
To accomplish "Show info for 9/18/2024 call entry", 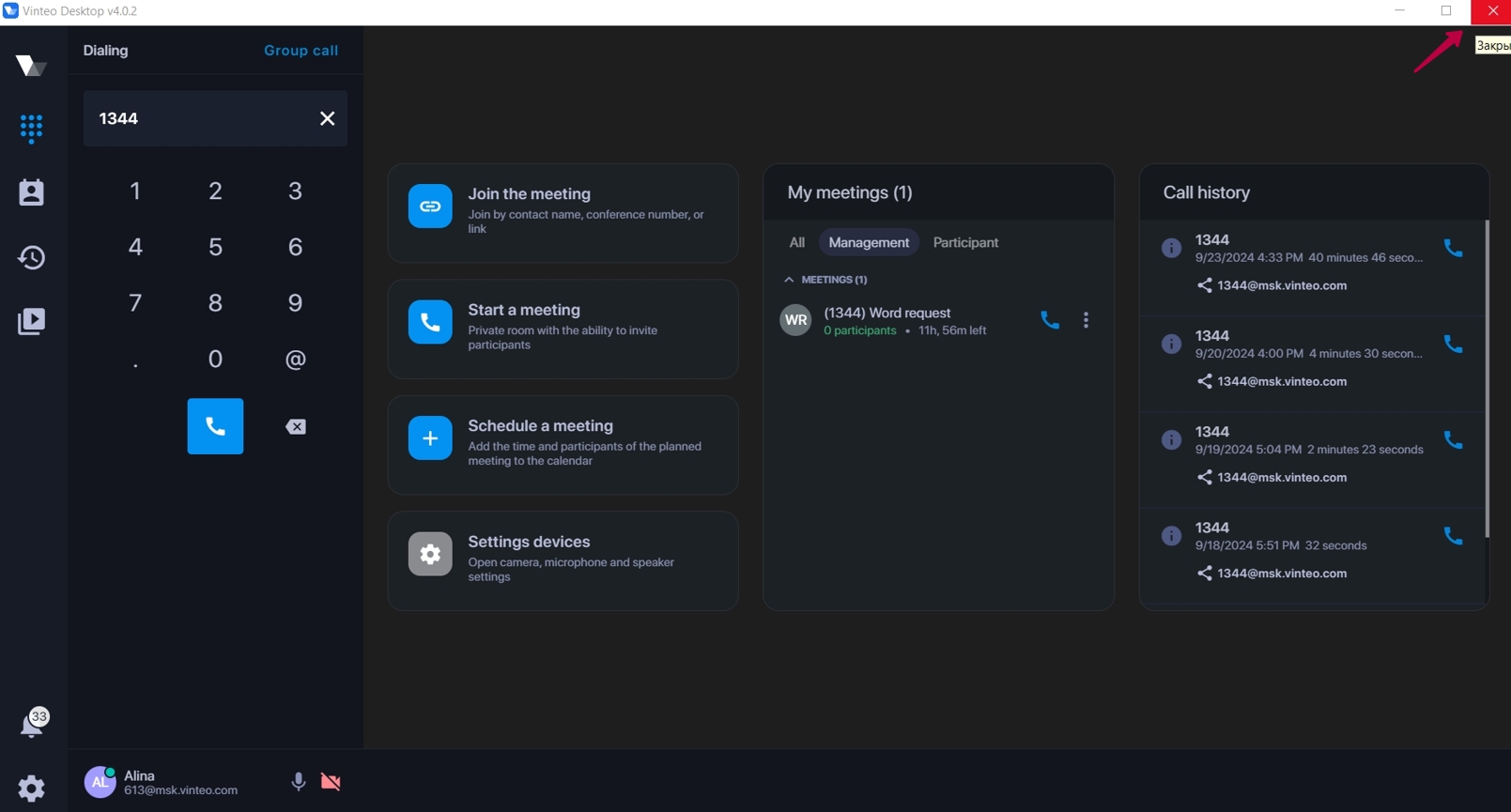I will click(x=1171, y=535).
